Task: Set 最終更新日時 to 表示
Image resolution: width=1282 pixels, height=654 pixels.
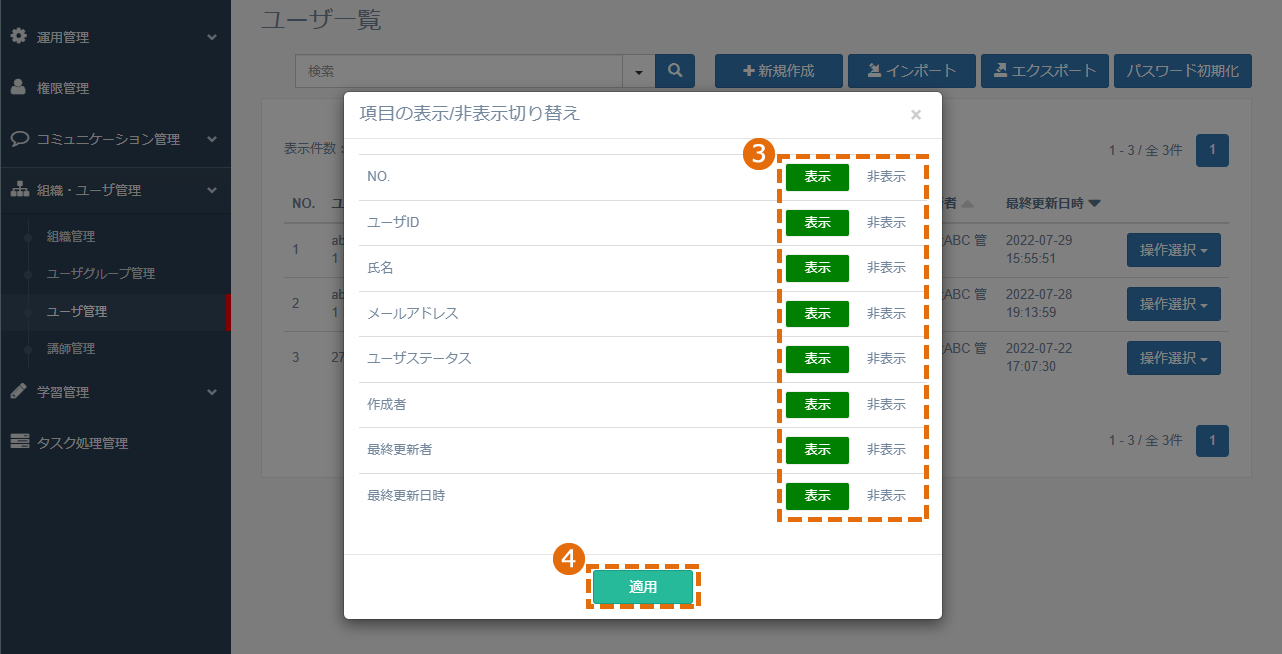Action: point(817,496)
